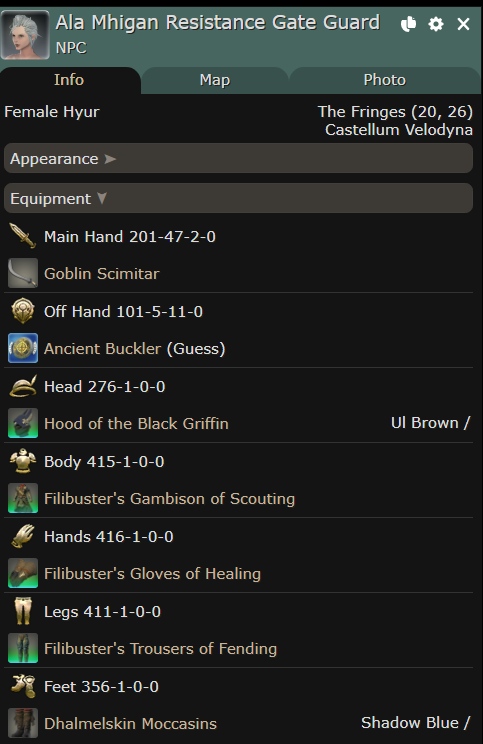The height and width of the screenshot is (744, 483).
Task: Click the Hood of the Black Griffin icon
Action: tap(23, 423)
